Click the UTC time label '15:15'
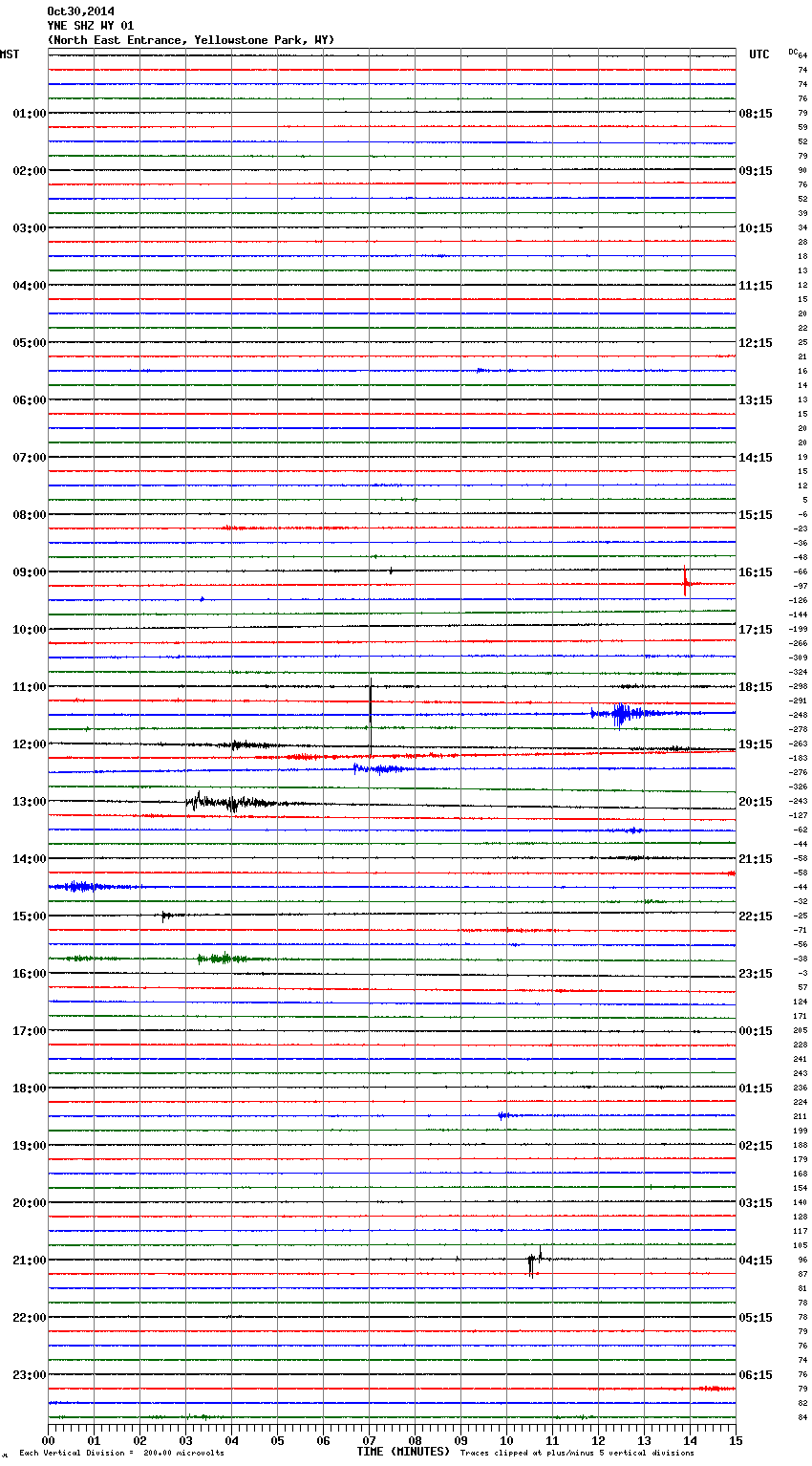Viewport: 812px width, 1466px height. pos(756,515)
